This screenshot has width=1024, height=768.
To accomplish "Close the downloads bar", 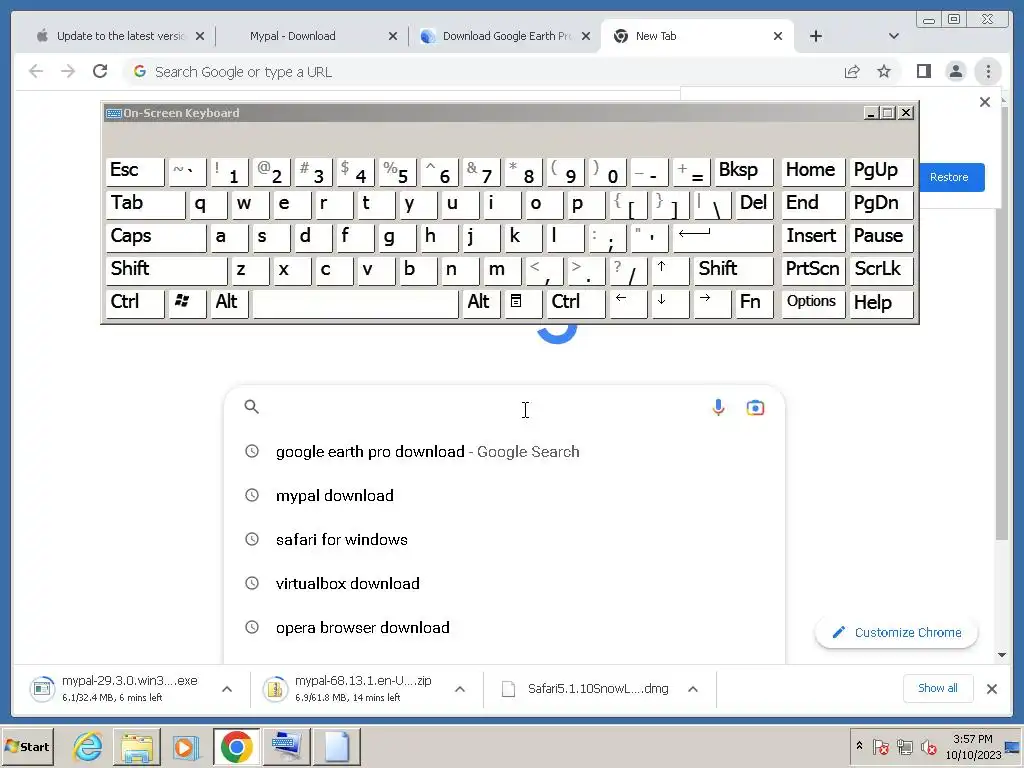I will click(992, 689).
